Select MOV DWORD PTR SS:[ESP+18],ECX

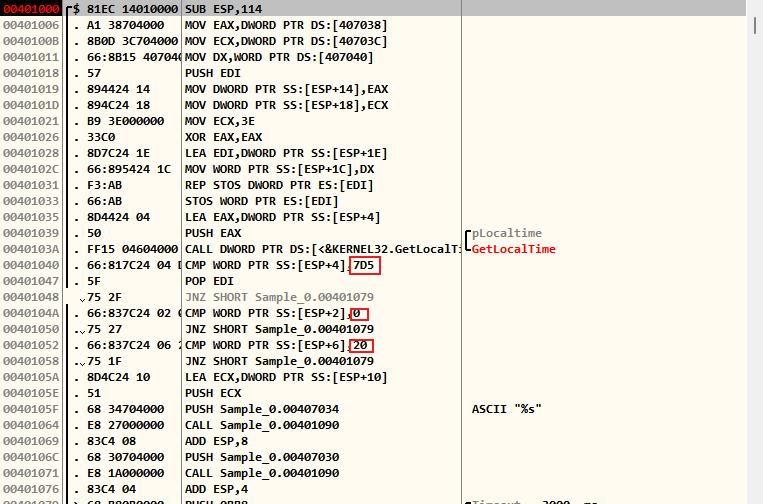286,106
